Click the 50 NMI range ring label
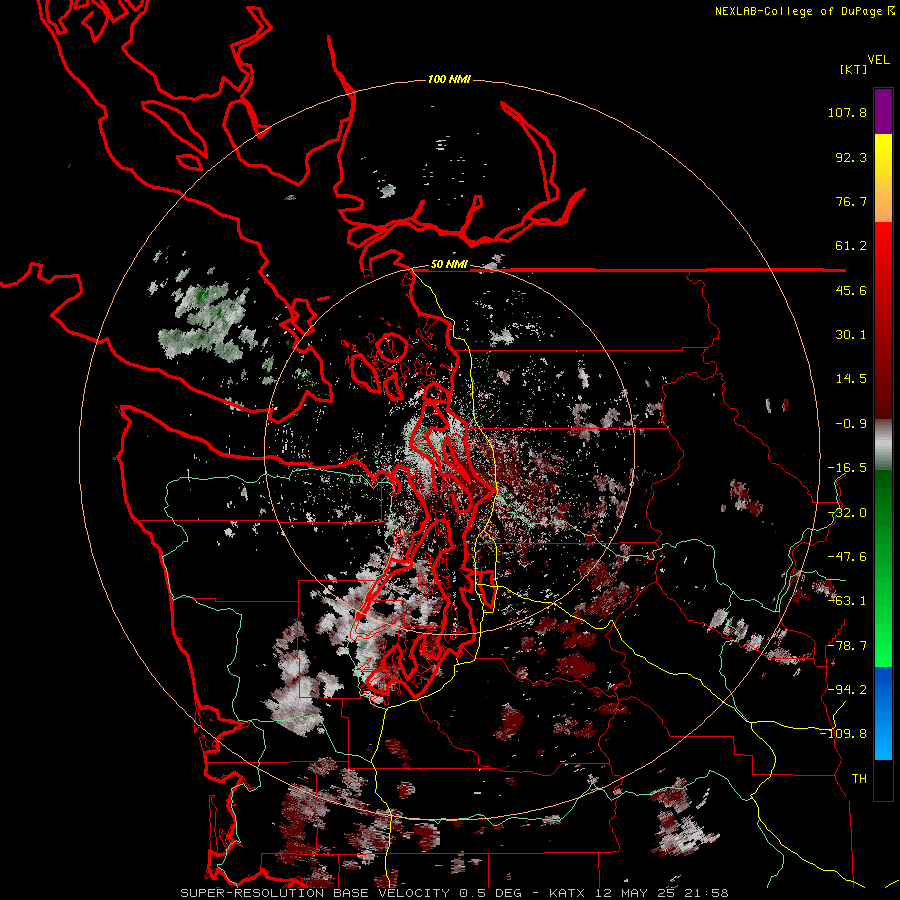This screenshot has width=900, height=900. click(449, 265)
